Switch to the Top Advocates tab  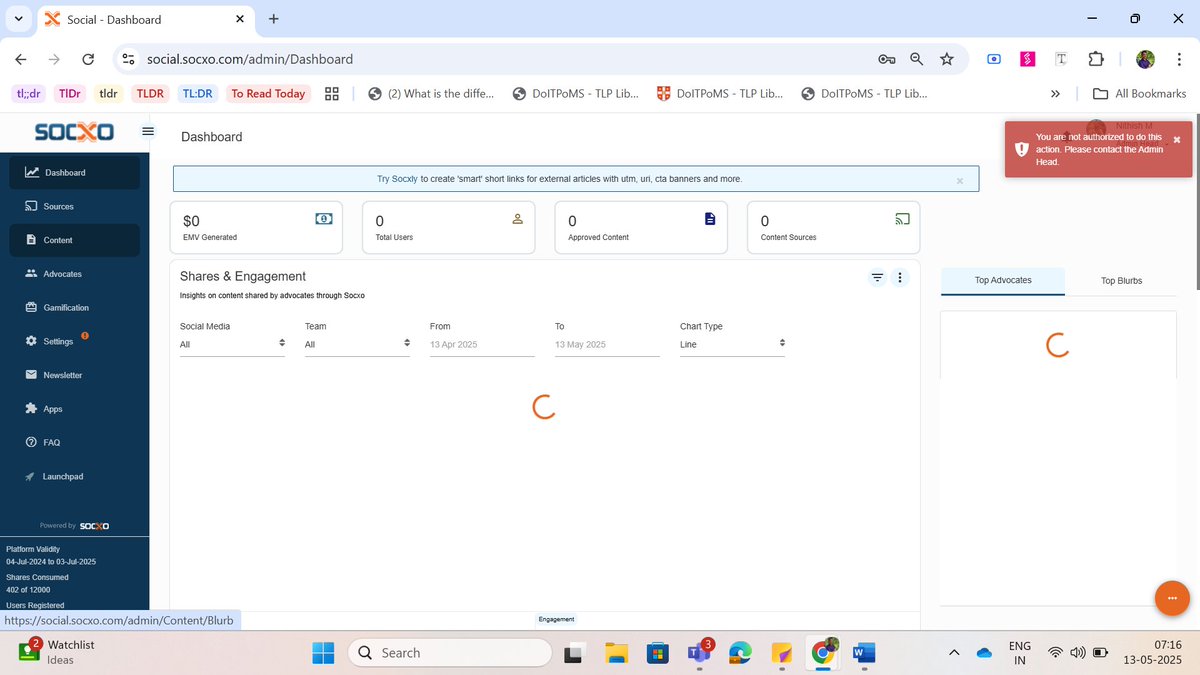coord(1003,281)
